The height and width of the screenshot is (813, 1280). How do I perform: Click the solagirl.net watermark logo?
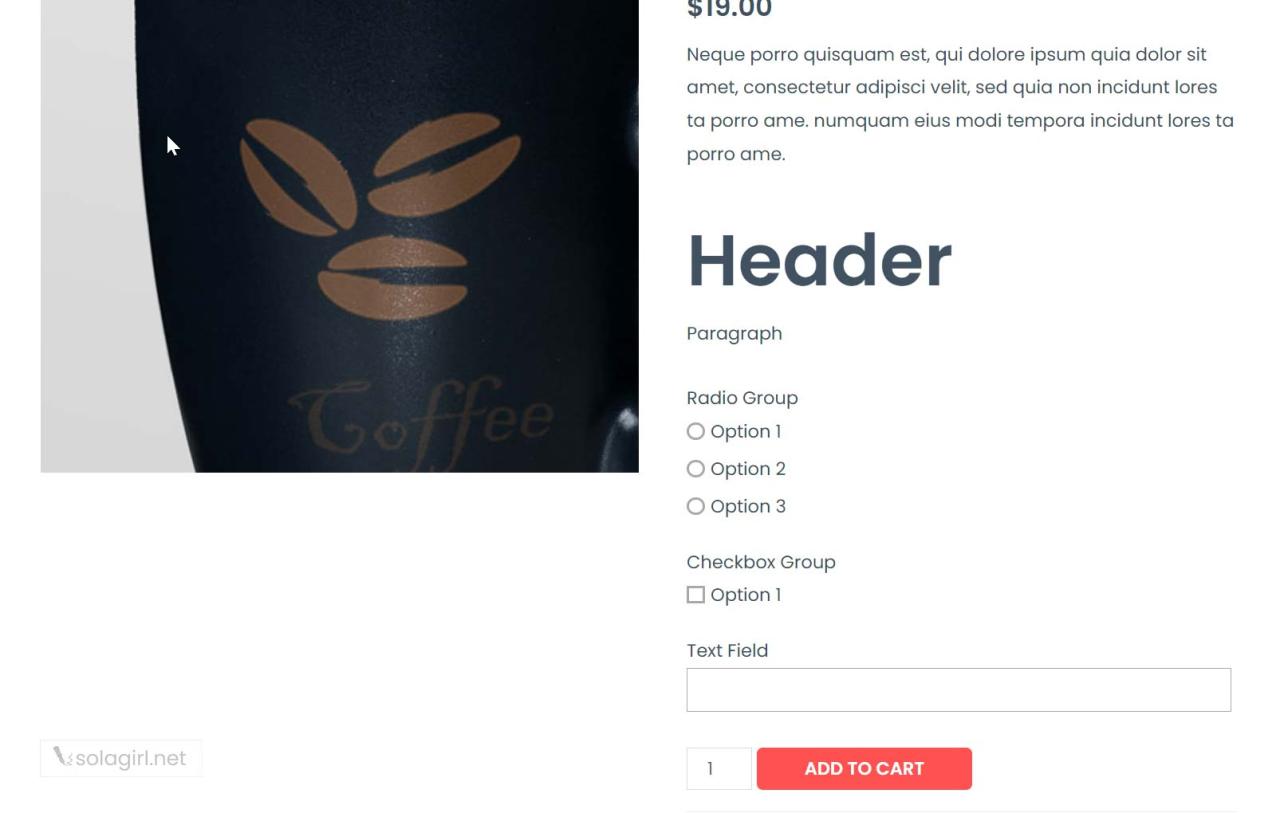pyautogui.click(x=121, y=758)
